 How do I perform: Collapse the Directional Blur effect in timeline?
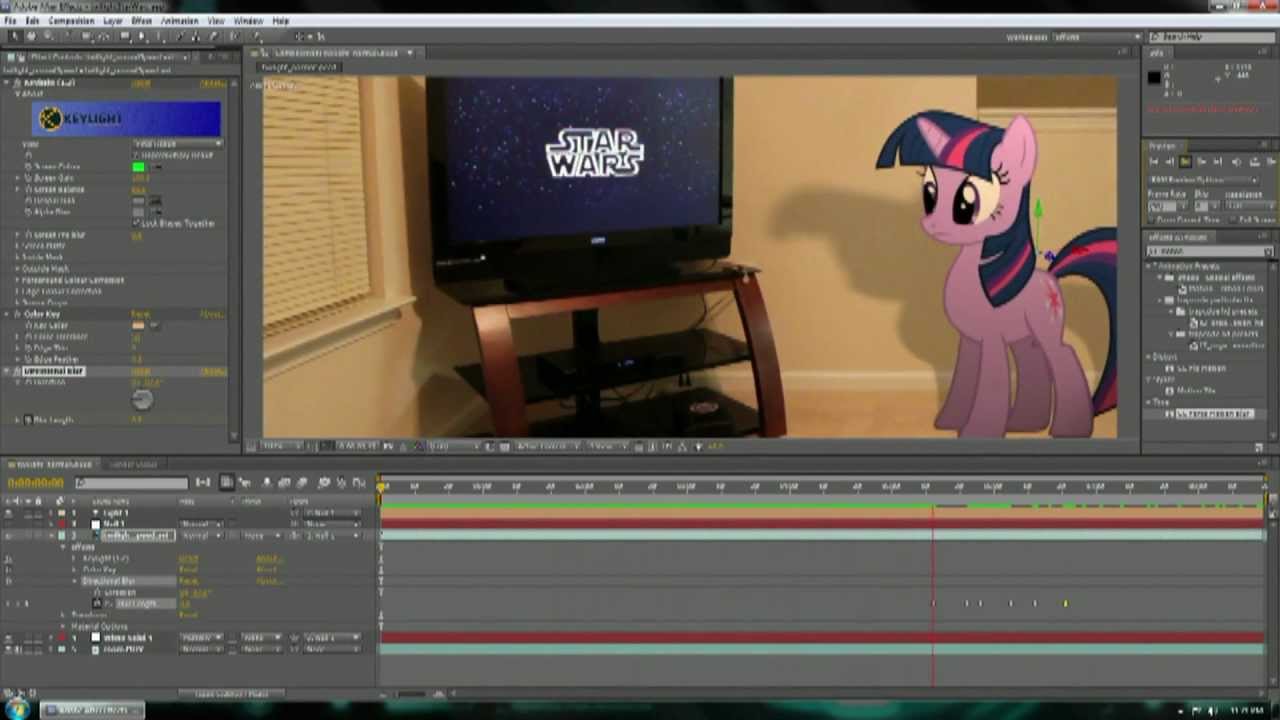[x=74, y=581]
